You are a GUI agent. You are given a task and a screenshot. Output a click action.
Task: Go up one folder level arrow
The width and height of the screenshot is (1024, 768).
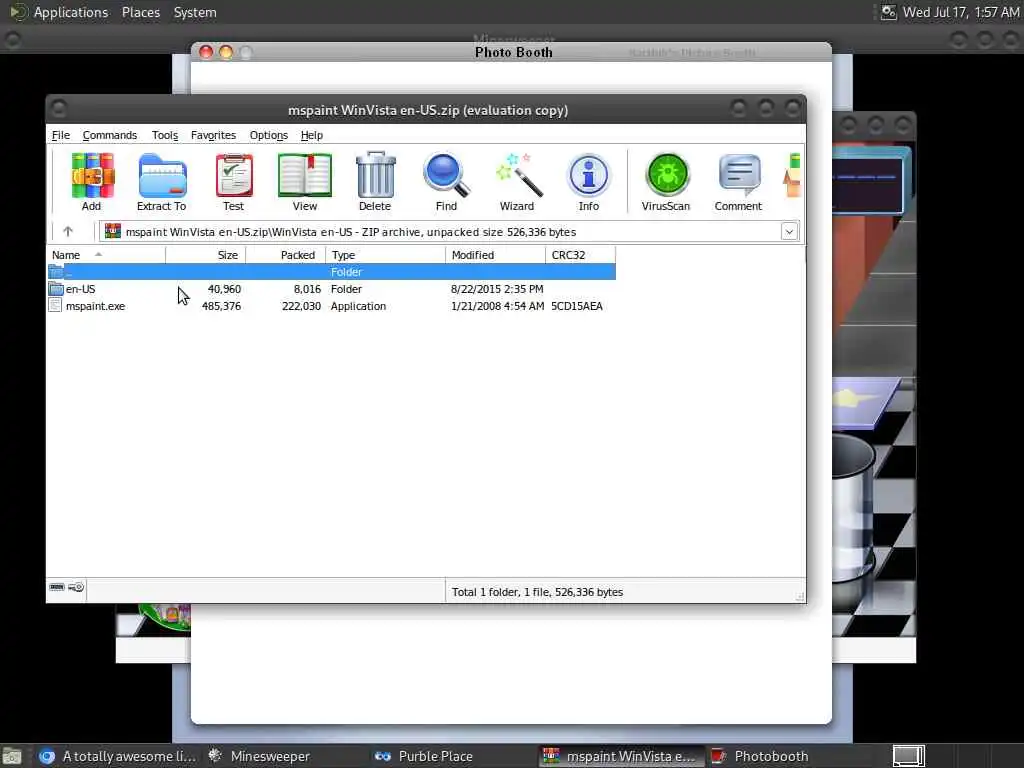pos(68,231)
